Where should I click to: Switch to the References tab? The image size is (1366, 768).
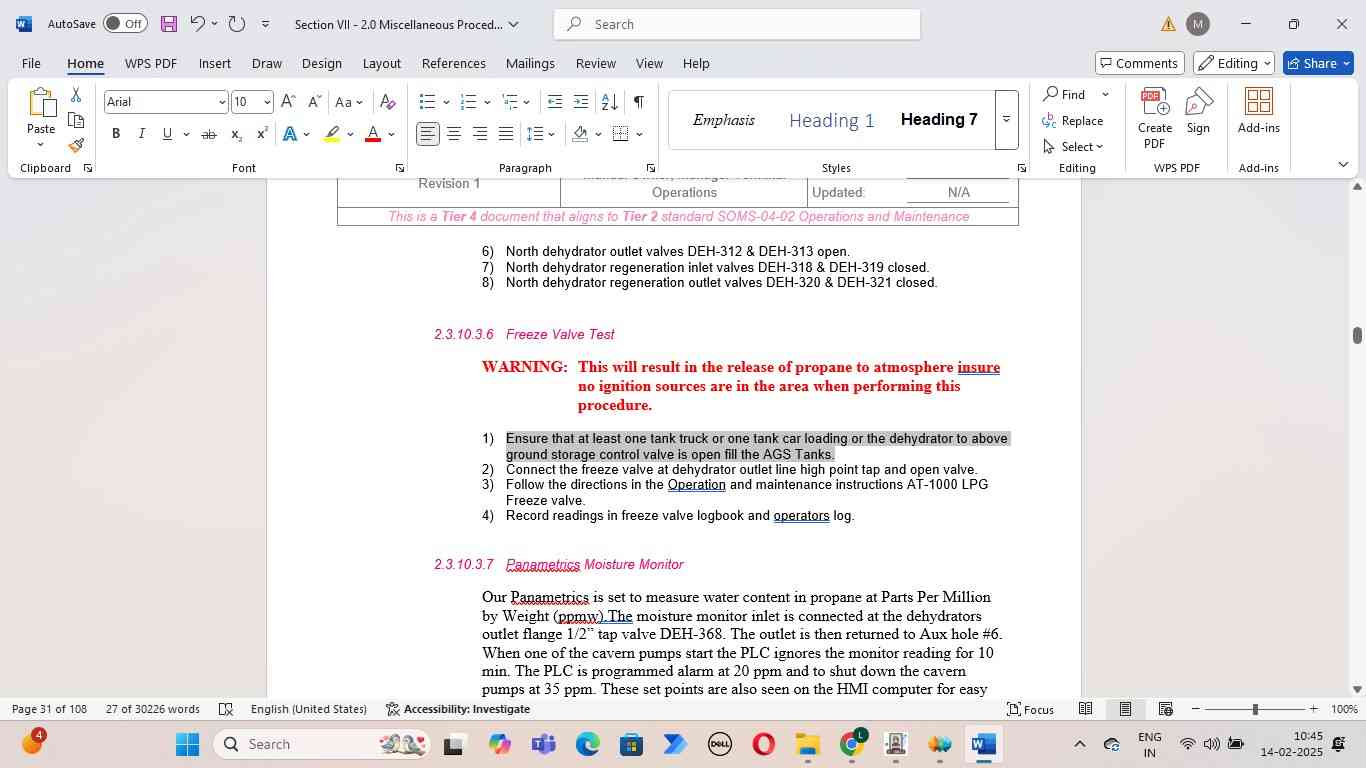tap(454, 63)
